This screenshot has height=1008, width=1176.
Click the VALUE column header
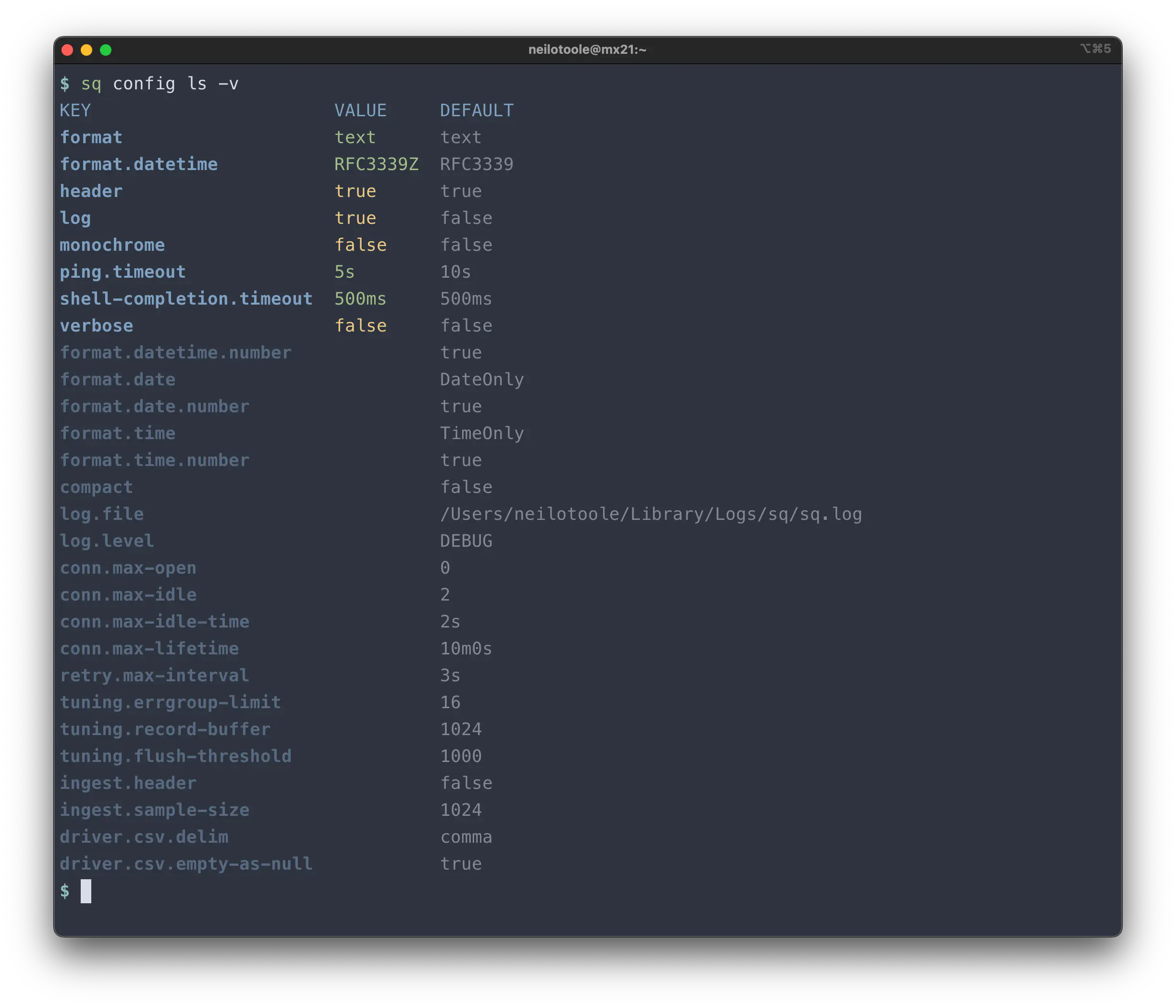pos(360,110)
